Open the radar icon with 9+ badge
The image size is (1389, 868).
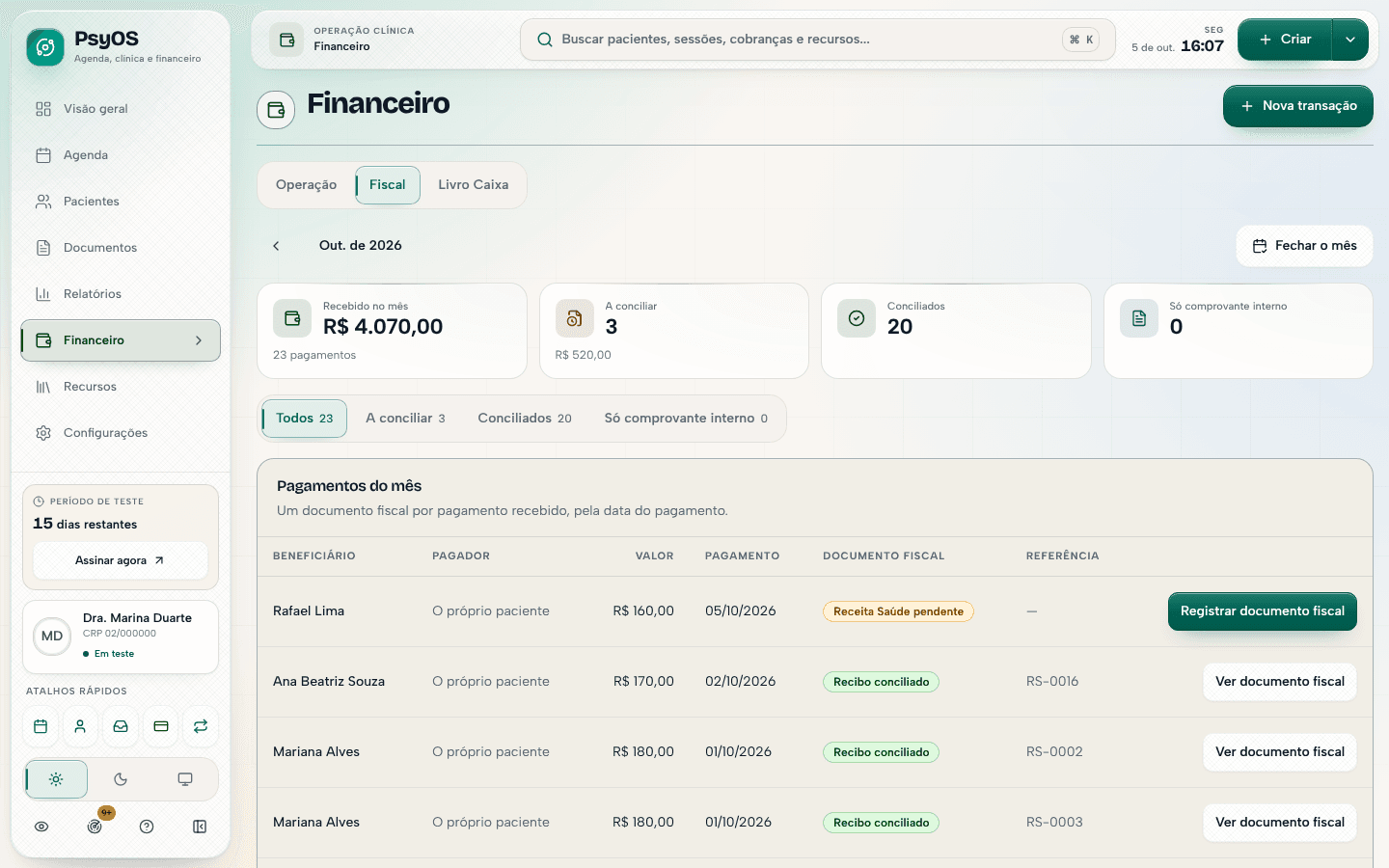click(x=95, y=827)
